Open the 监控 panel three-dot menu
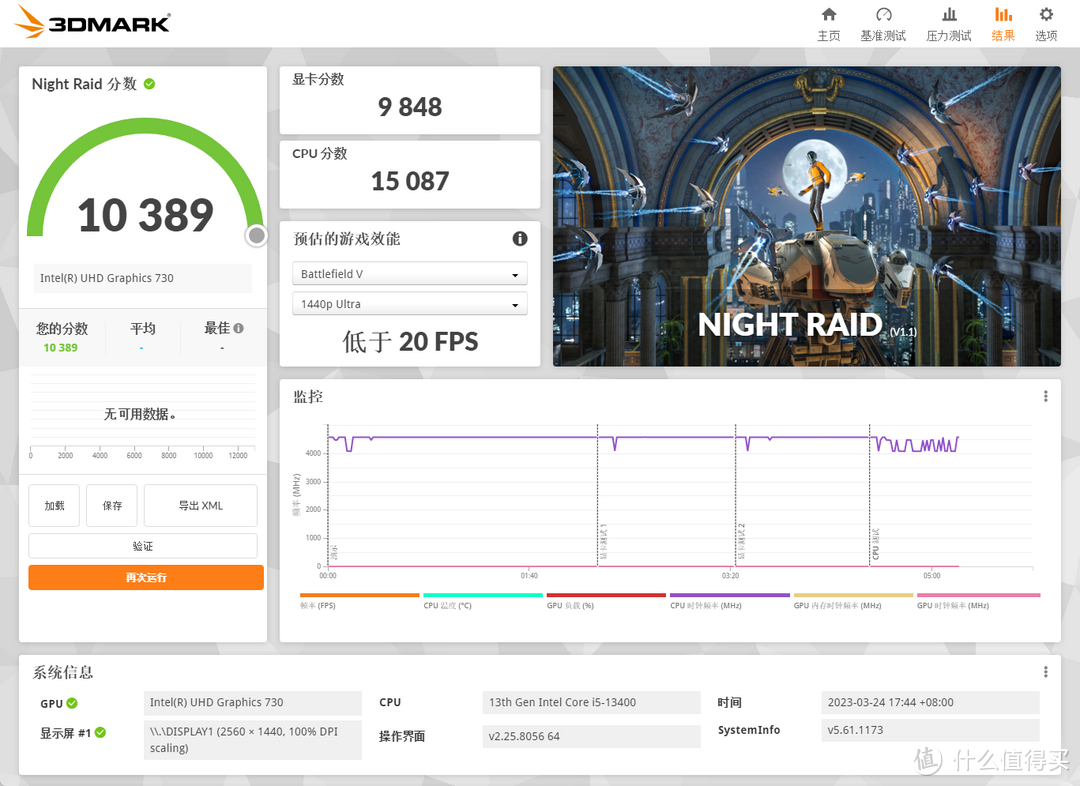Screen dimensions: 1080x786 pyautogui.click(x=1046, y=396)
